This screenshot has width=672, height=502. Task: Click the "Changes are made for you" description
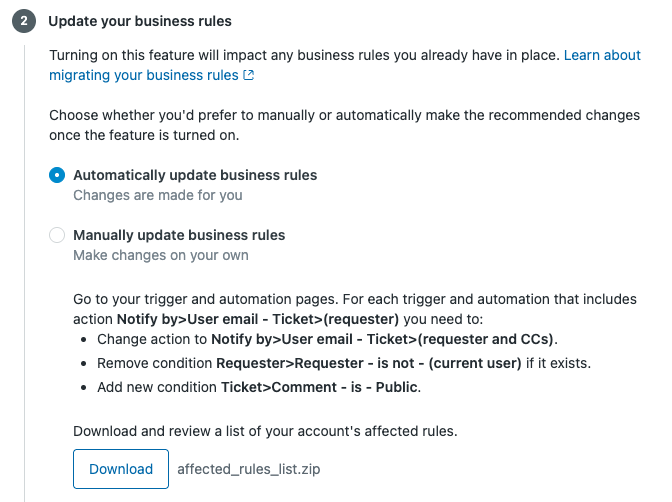pyautogui.click(x=157, y=195)
